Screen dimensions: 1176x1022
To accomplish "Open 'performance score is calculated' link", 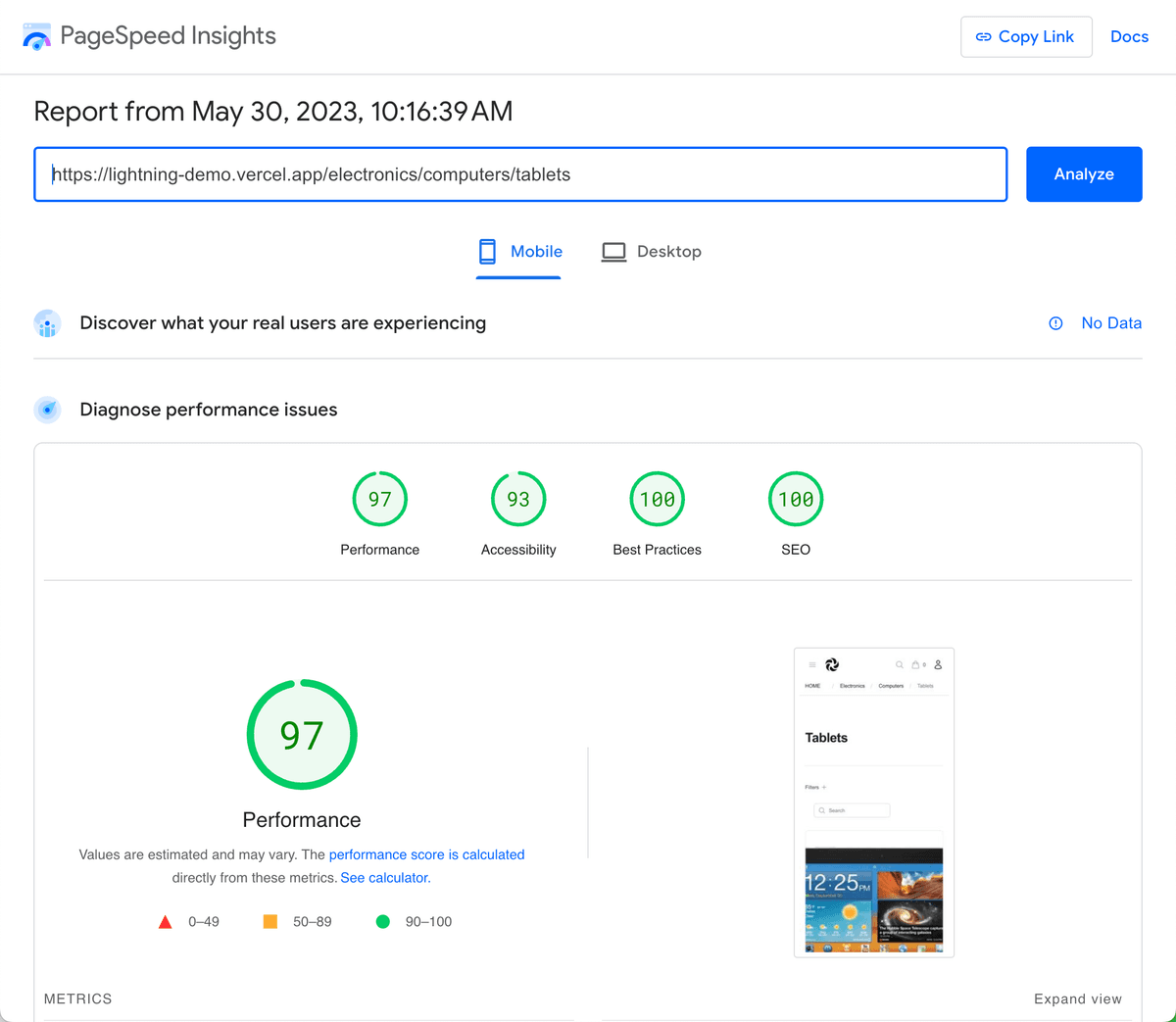I will [426, 854].
